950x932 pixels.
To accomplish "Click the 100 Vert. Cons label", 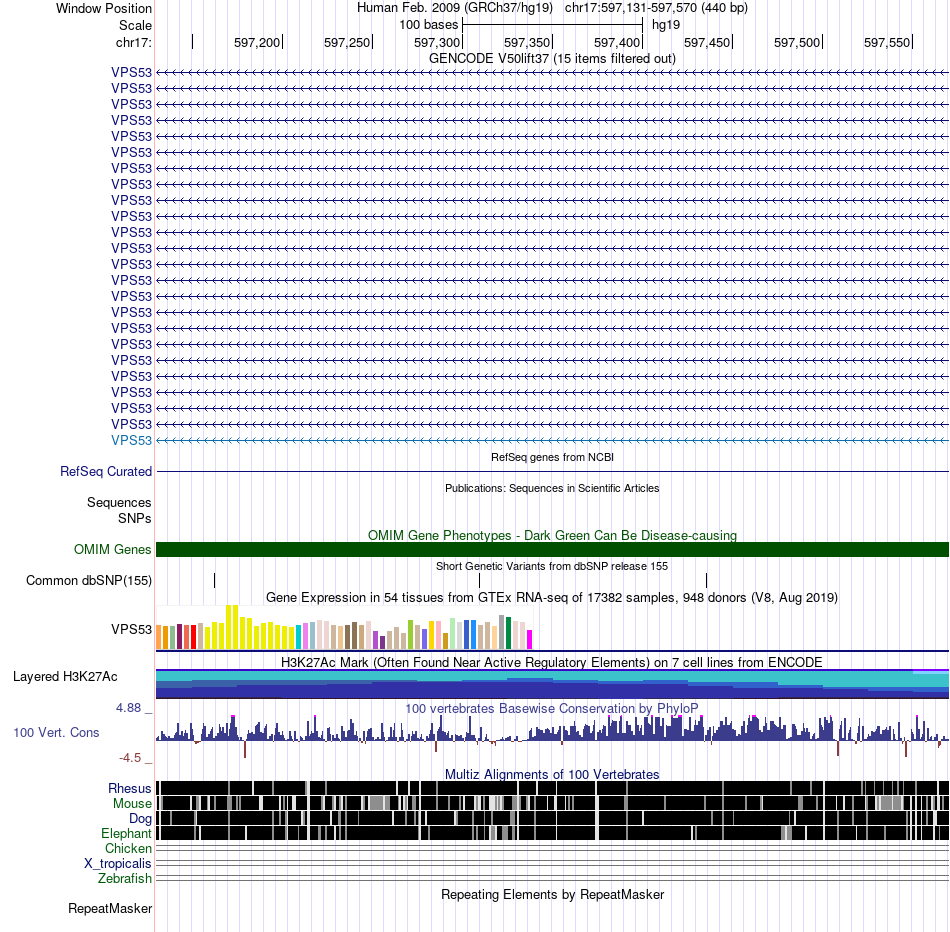I will tap(56, 733).
